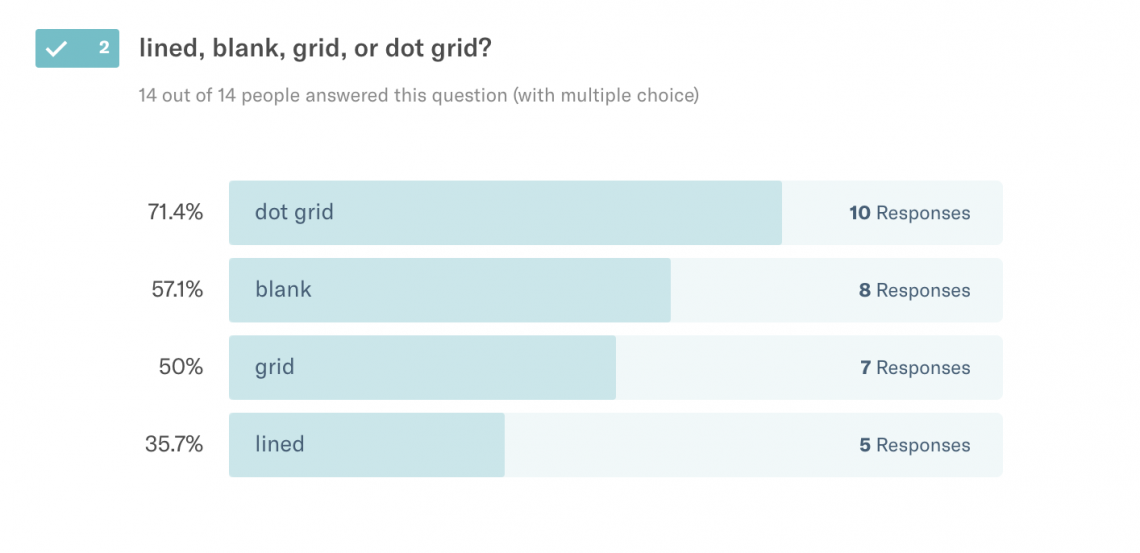This screenshot has height=553, width=1140.
Task: Click the '14 out of 14 people answered' subtitle
Action: click(x=418, y=96)
